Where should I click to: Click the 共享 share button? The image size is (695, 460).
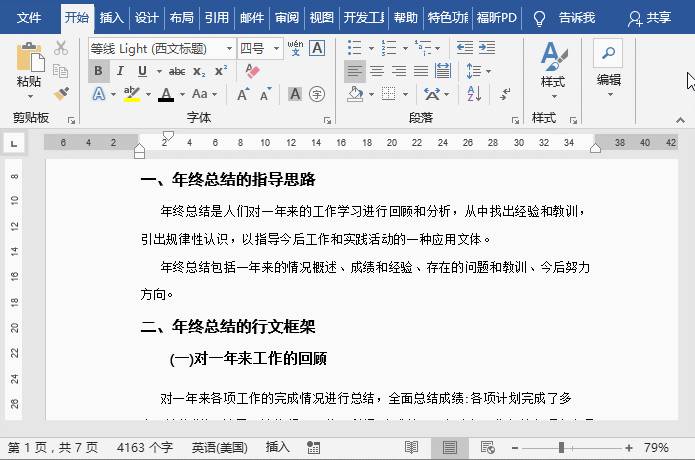(x=649, y=17)
